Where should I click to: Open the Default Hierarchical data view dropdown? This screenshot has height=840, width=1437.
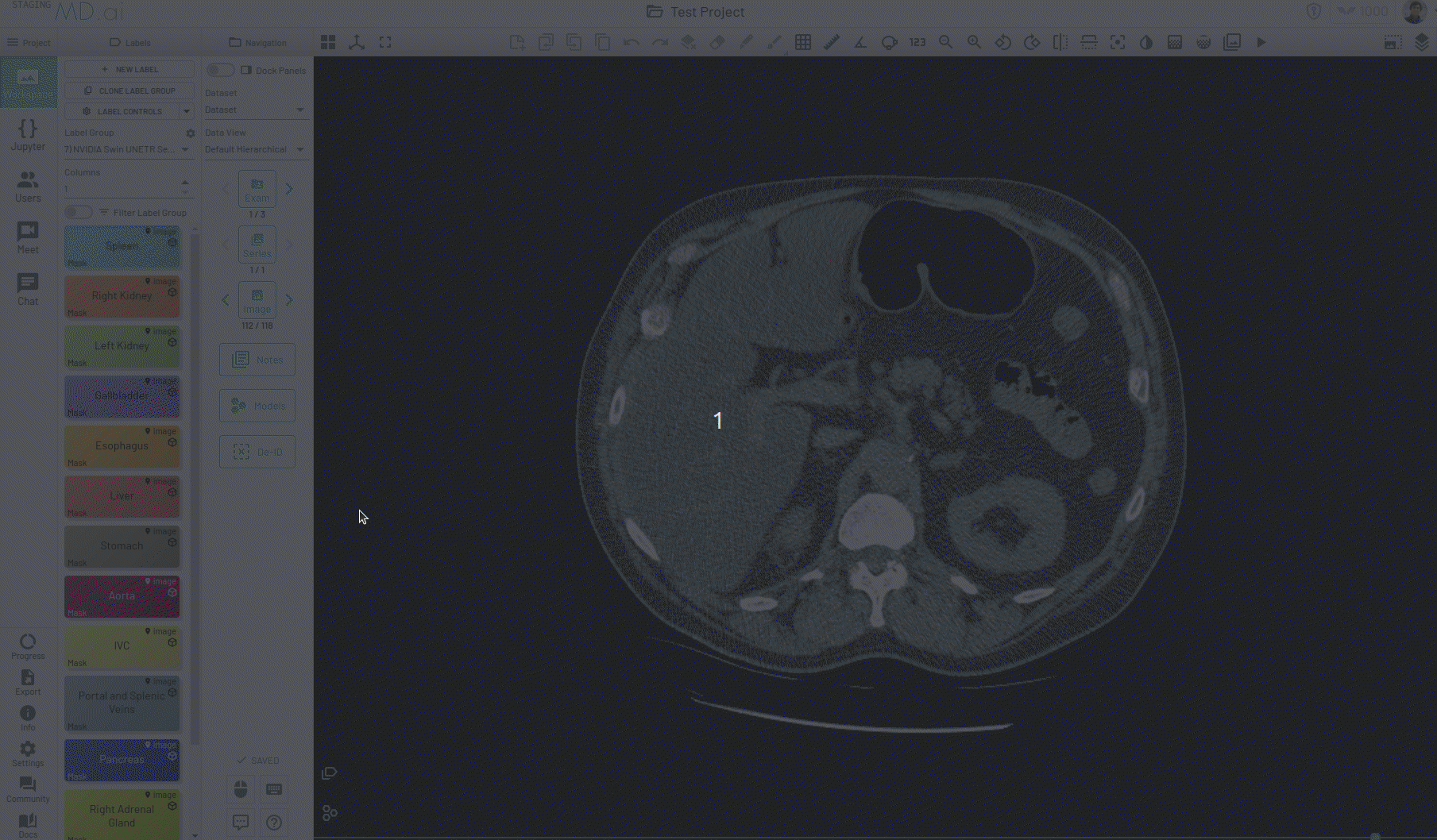[256, 149]
